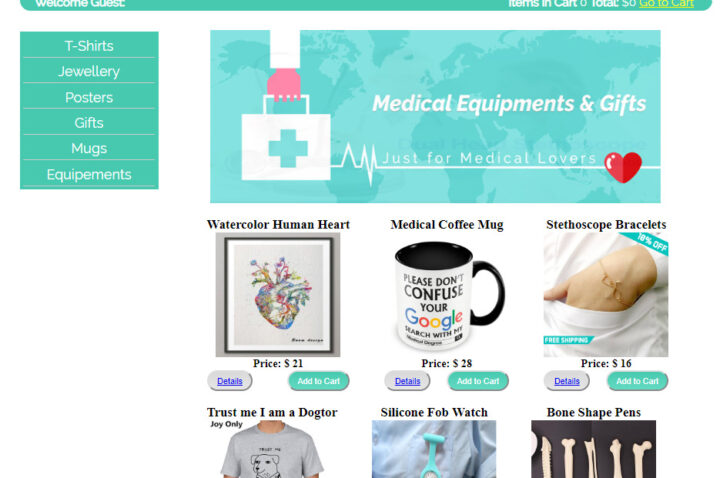
Task: View Details for Stethoscope Bracelets
Action: pyautogui.click(x=567, y=381)
